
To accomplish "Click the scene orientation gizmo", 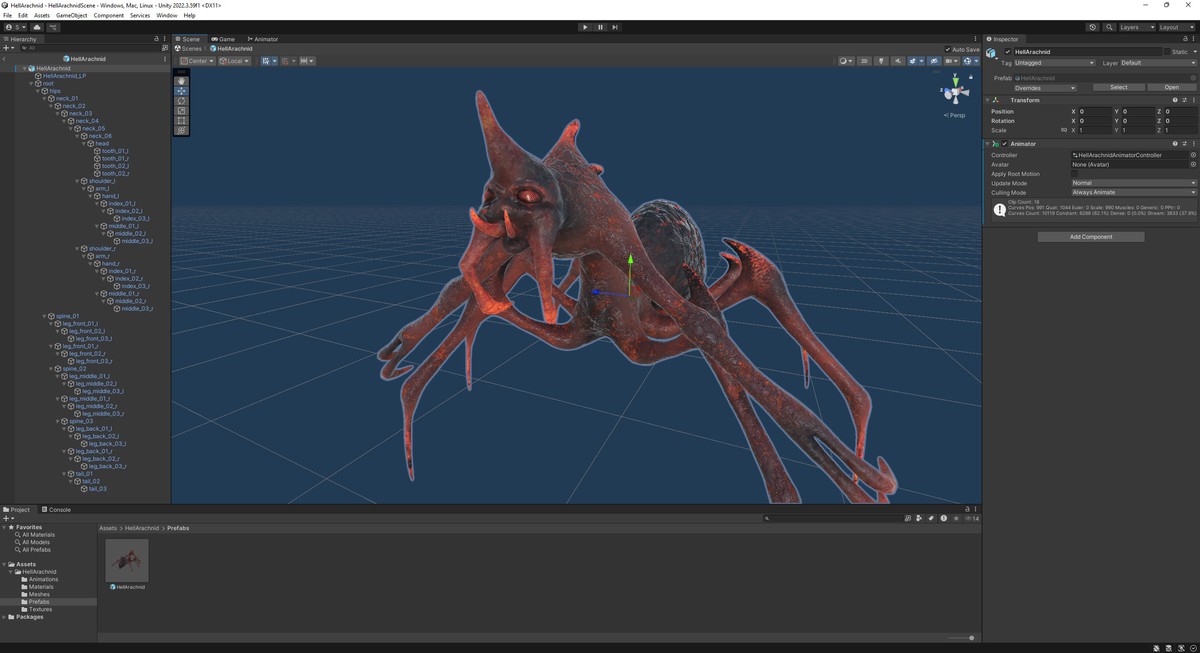I will point(955,92).
